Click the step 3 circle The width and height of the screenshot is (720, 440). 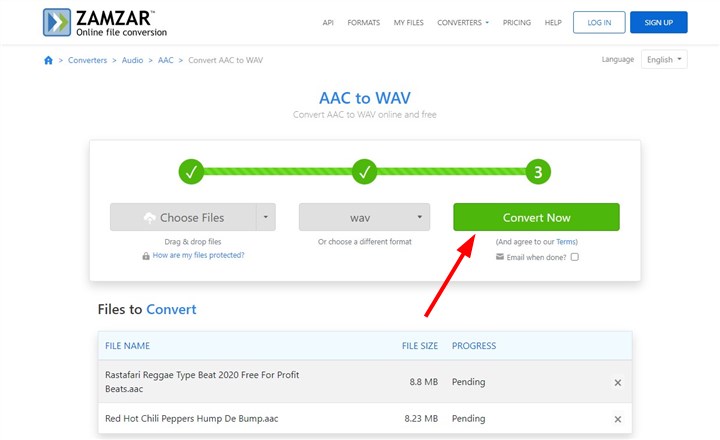[538, 172]
